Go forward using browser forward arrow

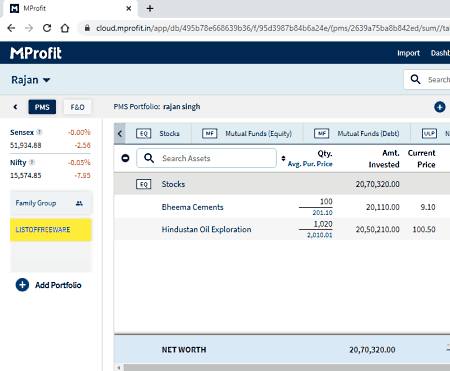[x=29, y=28]
